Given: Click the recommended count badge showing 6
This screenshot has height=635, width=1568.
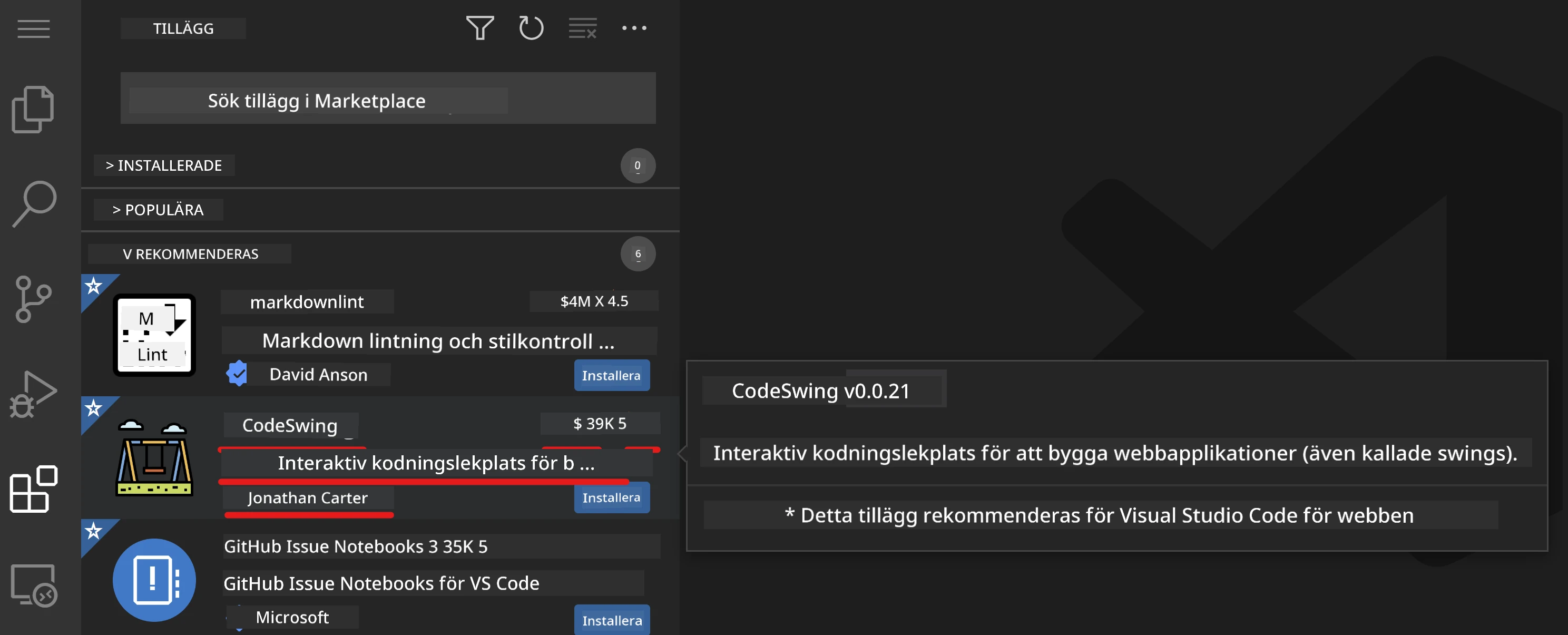Looking at the screenshot, I should (x=638, y=254).
